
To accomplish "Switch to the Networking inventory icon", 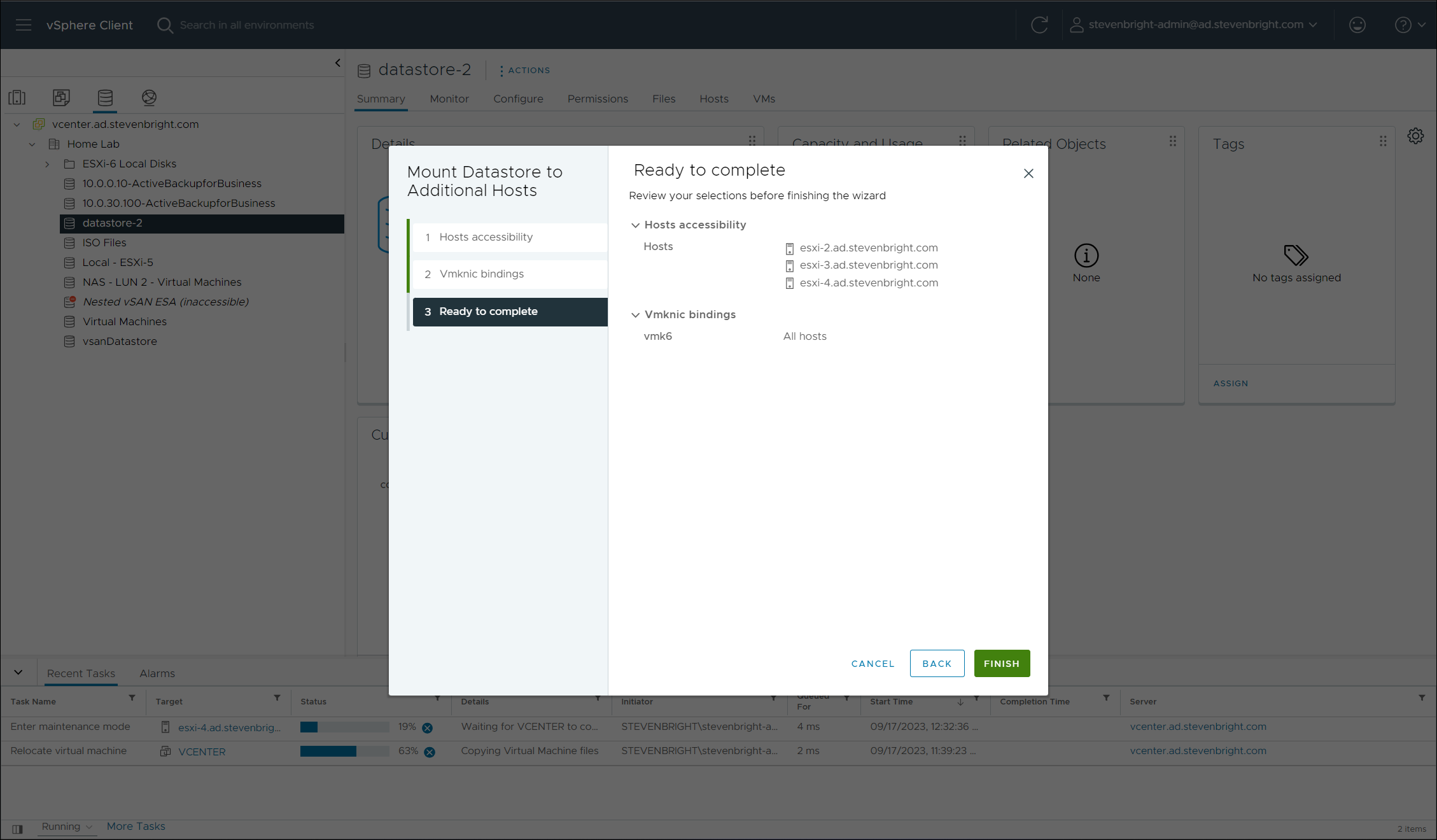I will point(149,97).
